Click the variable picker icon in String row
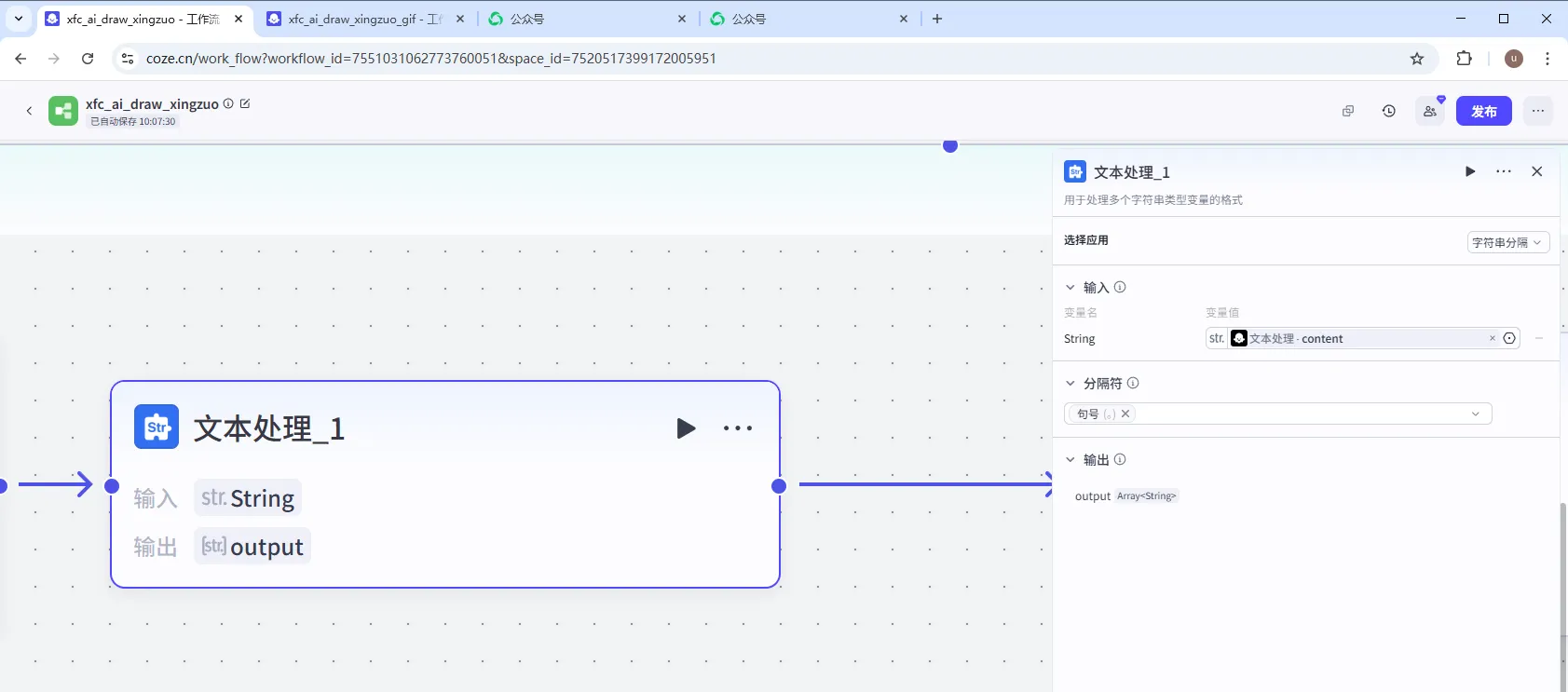 coord(1509,338)
